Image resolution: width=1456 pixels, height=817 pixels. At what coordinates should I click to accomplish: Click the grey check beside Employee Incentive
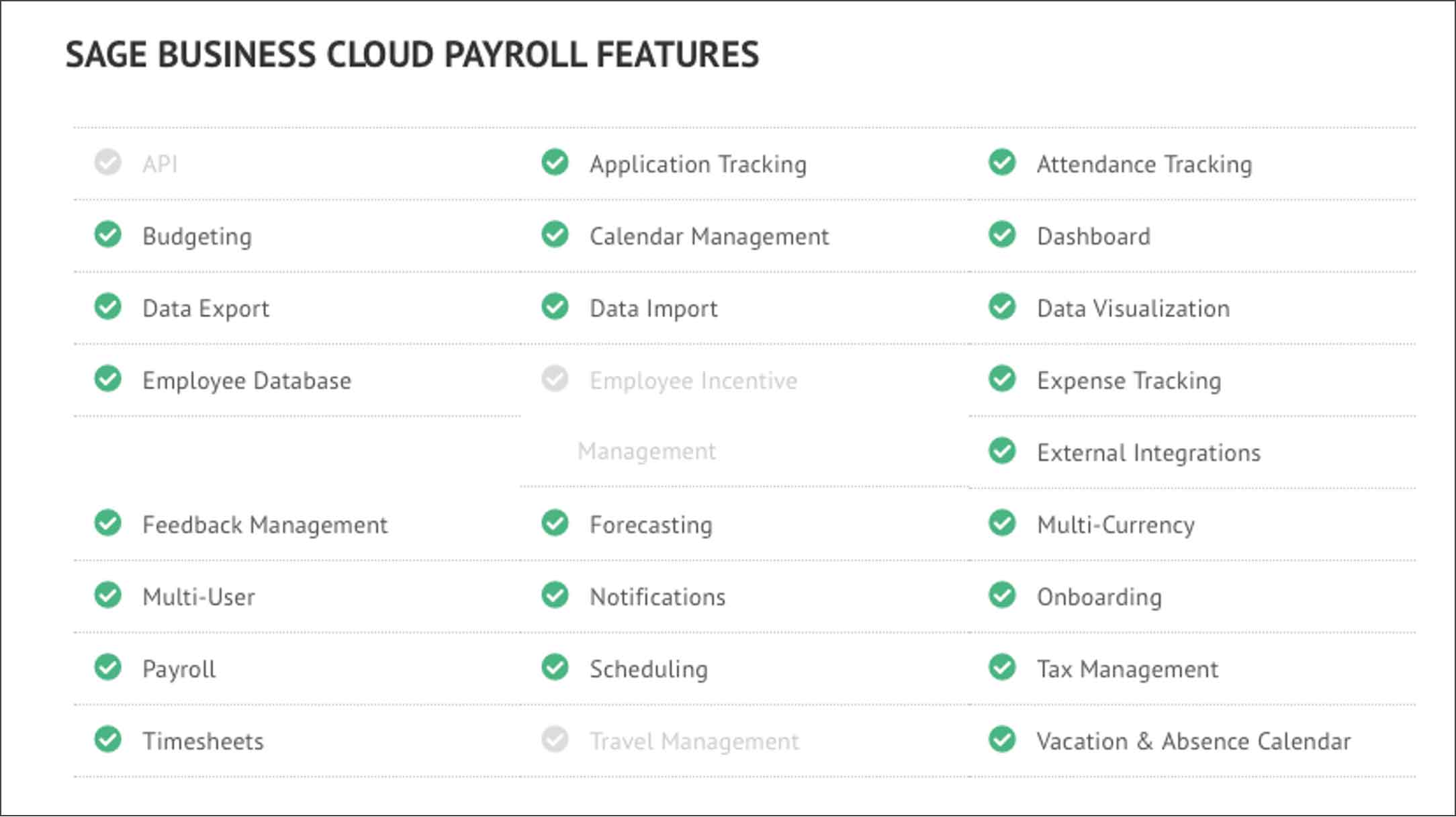(555, 379)
